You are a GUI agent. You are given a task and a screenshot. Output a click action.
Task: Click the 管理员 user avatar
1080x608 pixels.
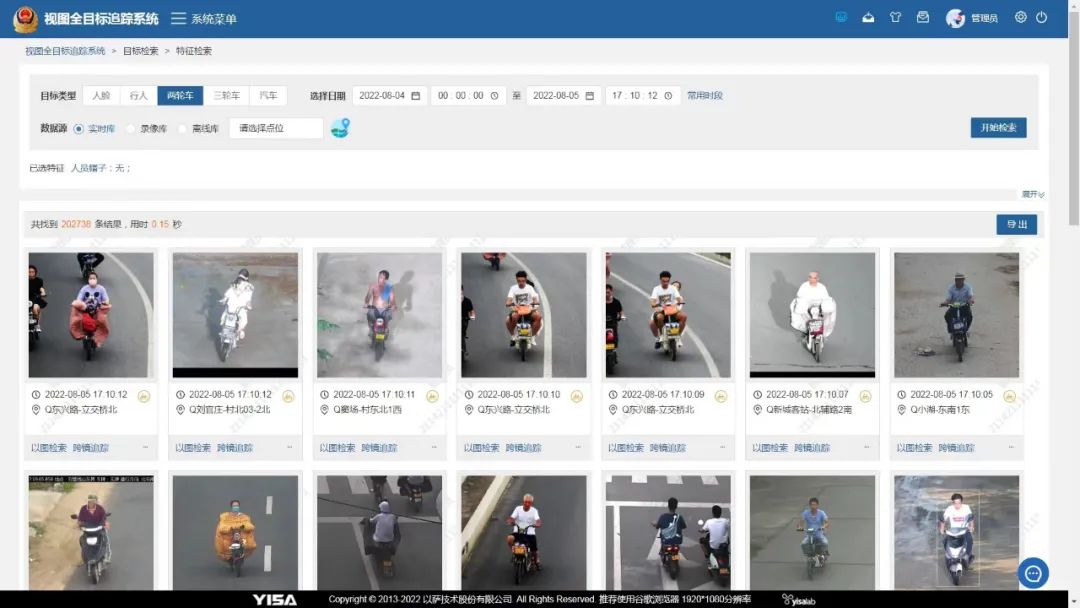[955, 18]
